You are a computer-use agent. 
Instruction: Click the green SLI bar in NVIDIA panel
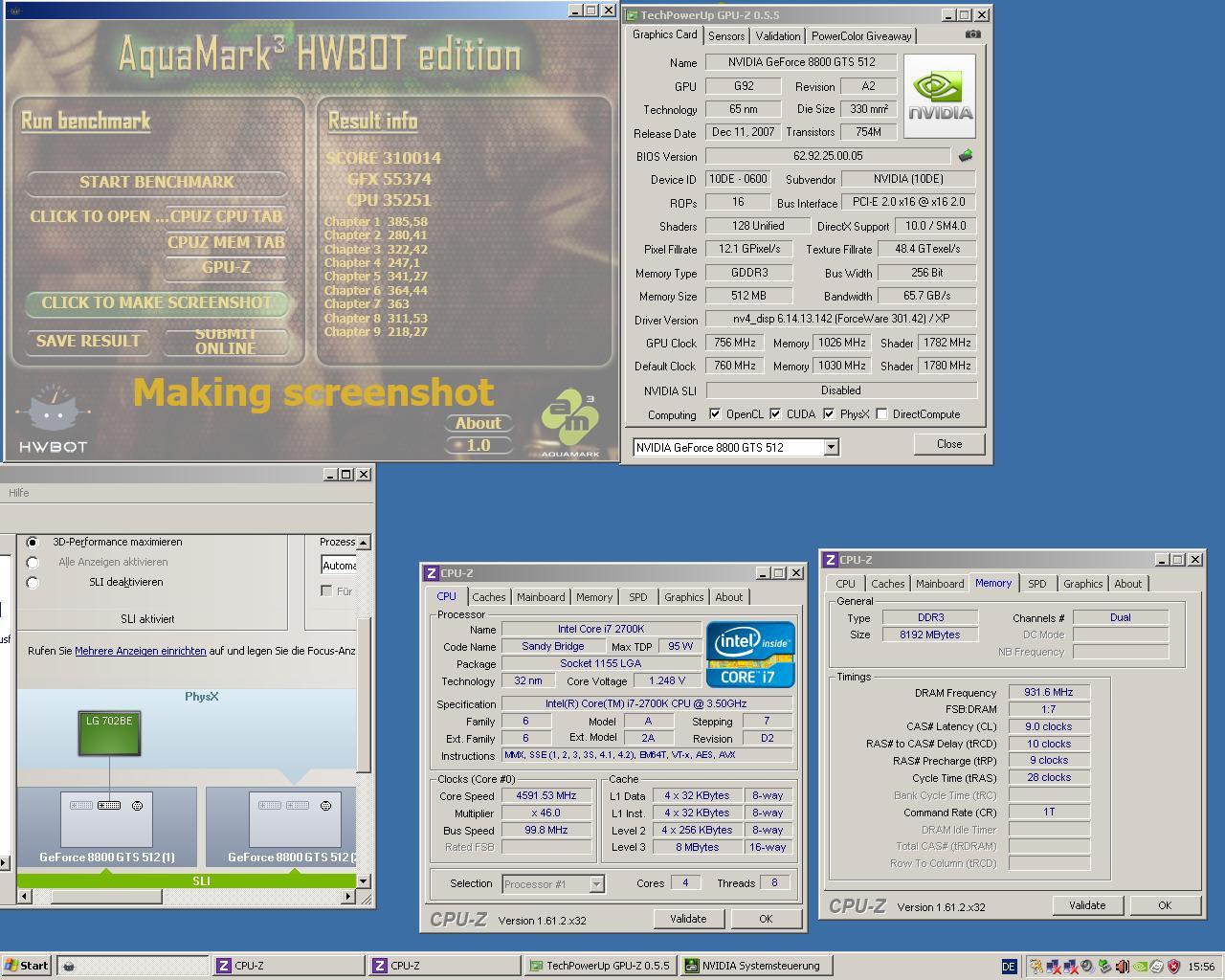point(187,880)
